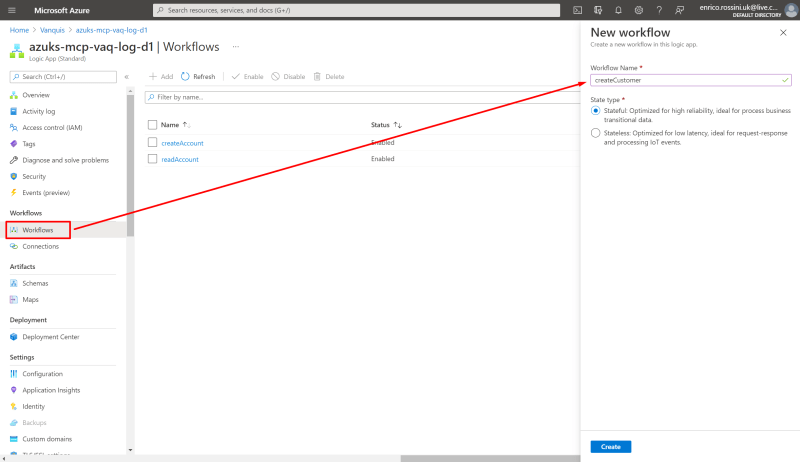This screenshot has width=800, height=462.
Task: Click the Deployment Center icon
Action: point(14,337)
